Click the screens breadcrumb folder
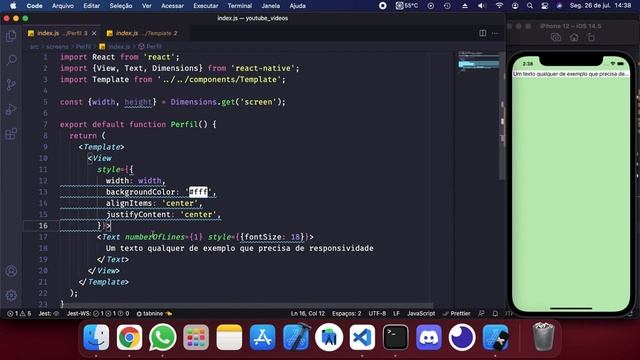This screenshot has height=360, width=640. [57, 46]
